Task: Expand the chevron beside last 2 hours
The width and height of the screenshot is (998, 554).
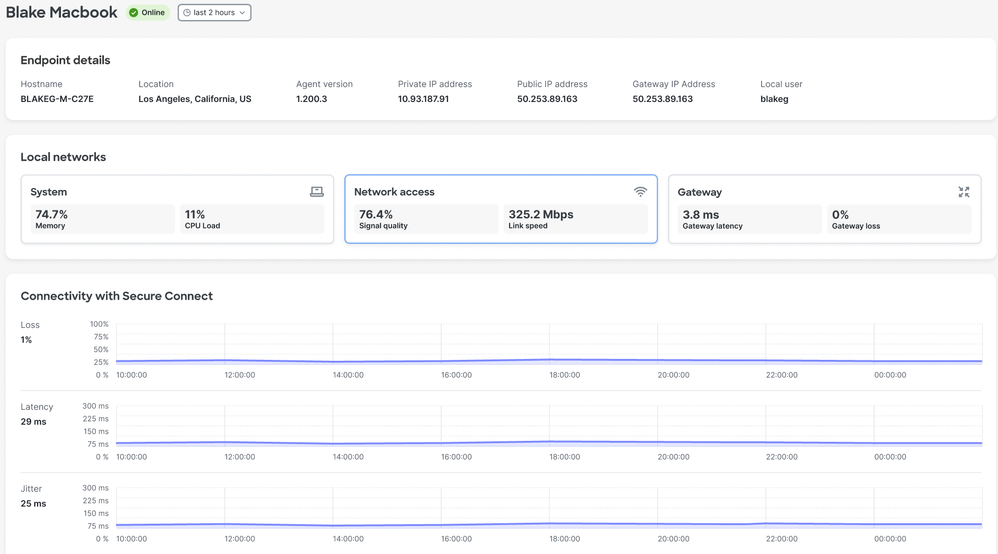Action: point(242,13)
